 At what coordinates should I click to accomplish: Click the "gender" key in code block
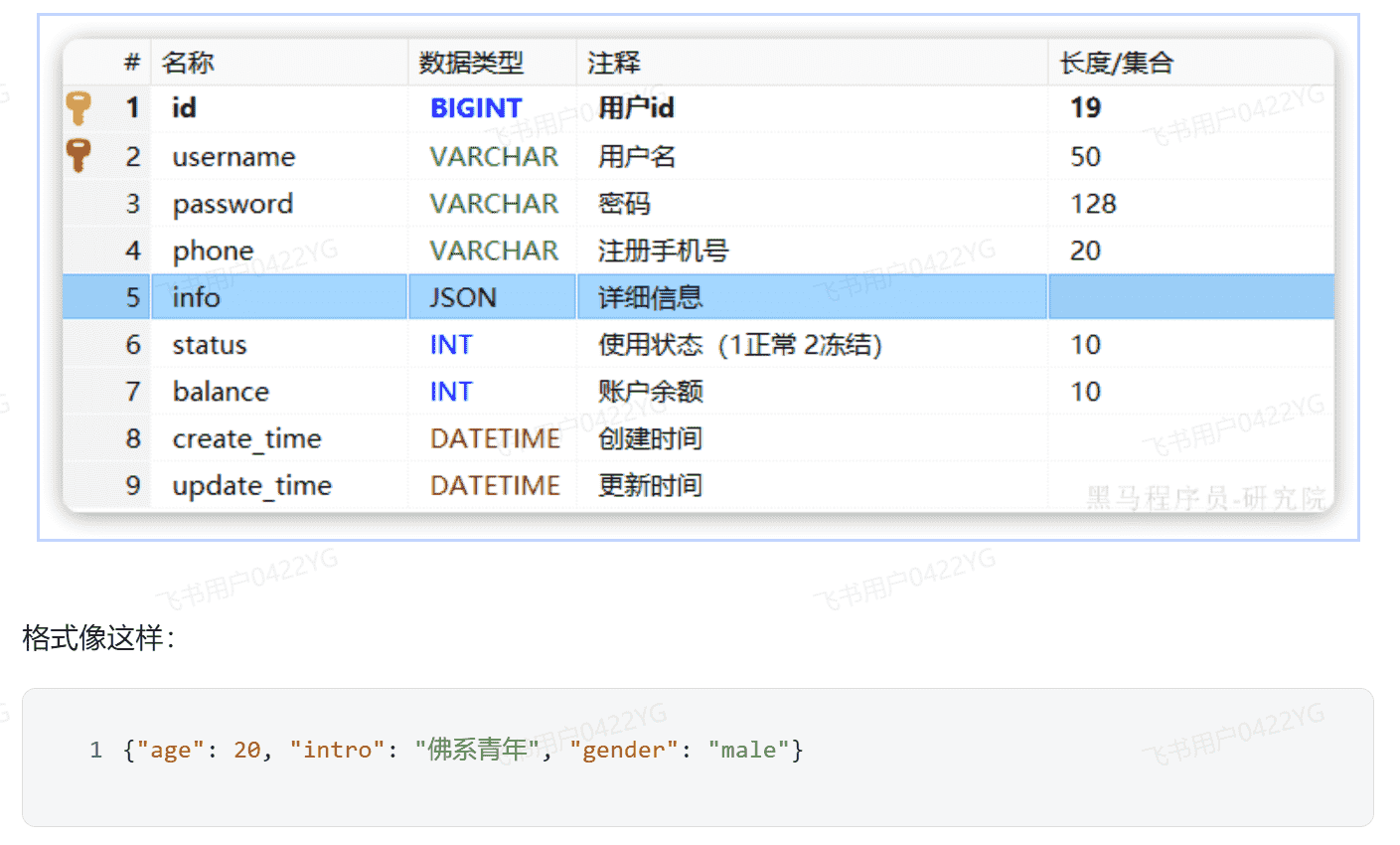coord(623,750)
